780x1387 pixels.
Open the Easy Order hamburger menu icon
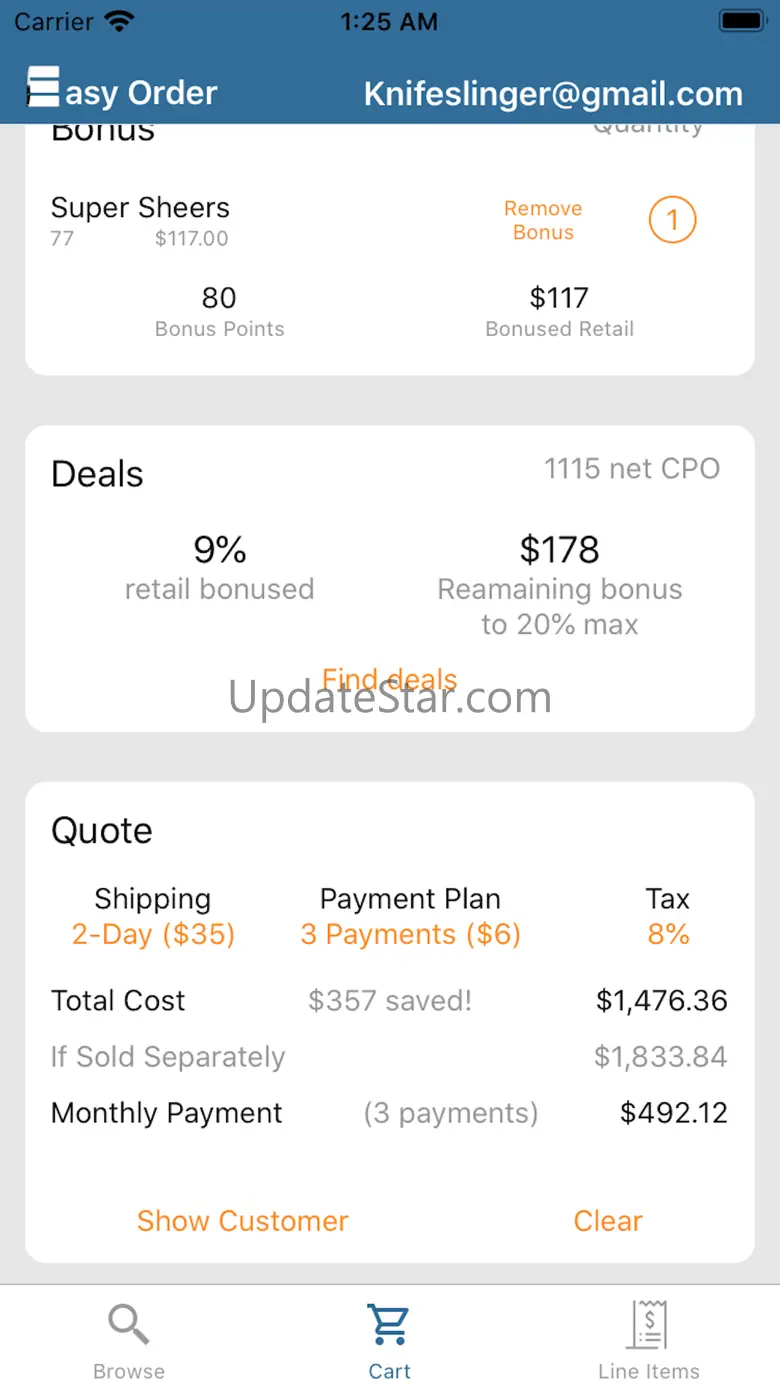(x=43, y=86)
